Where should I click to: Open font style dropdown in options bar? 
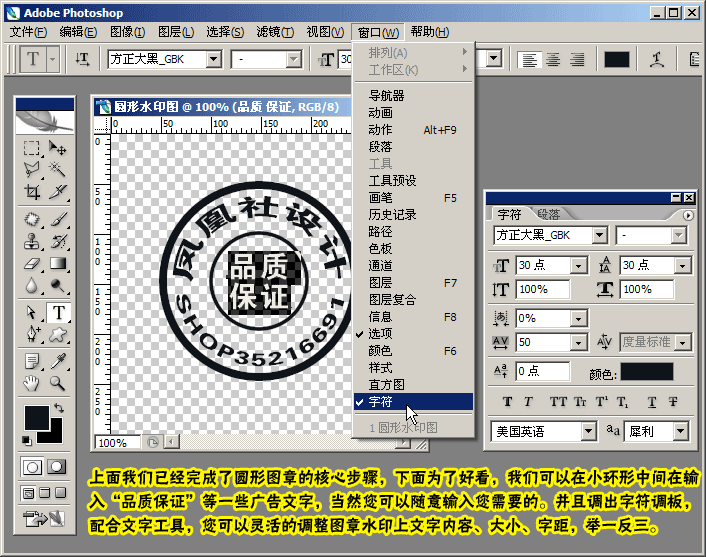pyautogui.click(x=294, y=59)
